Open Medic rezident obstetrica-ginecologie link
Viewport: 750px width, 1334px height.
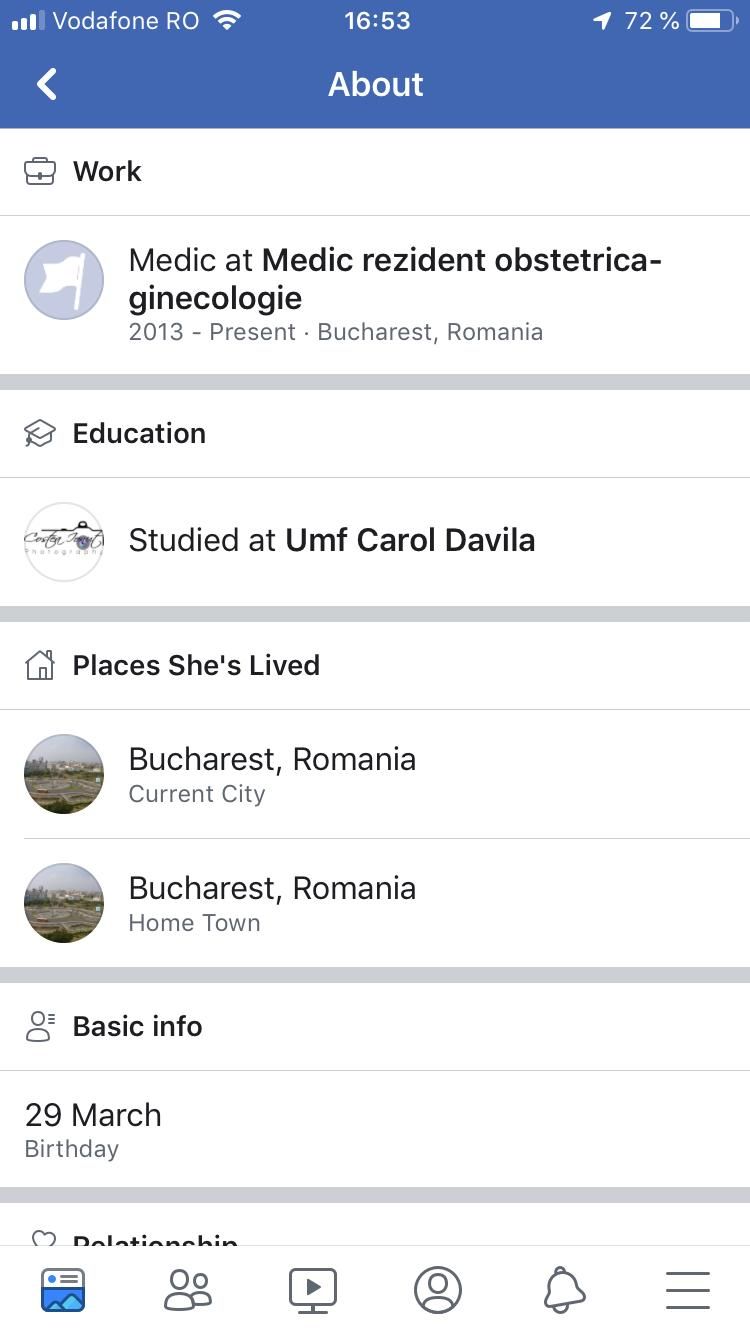tap(396, 279)
